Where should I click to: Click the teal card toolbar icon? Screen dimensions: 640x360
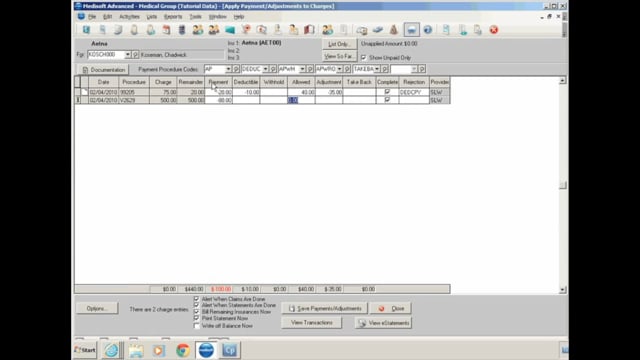point(230,30)
